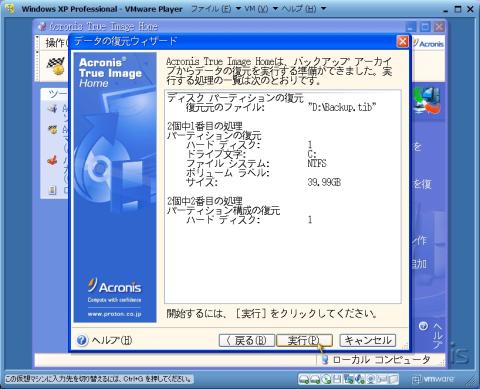Image resolution: width=480 pixels, height=389 pixels.
Task: Click the ローカル コンピュータ status bar entry
Action: pyautogui.click(x=381, y=360)
